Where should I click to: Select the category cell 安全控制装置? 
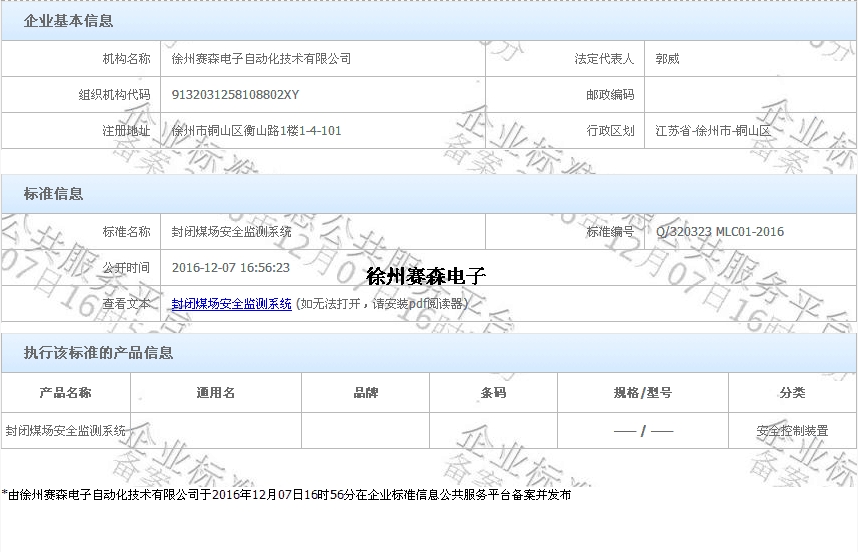coord(792,431)
